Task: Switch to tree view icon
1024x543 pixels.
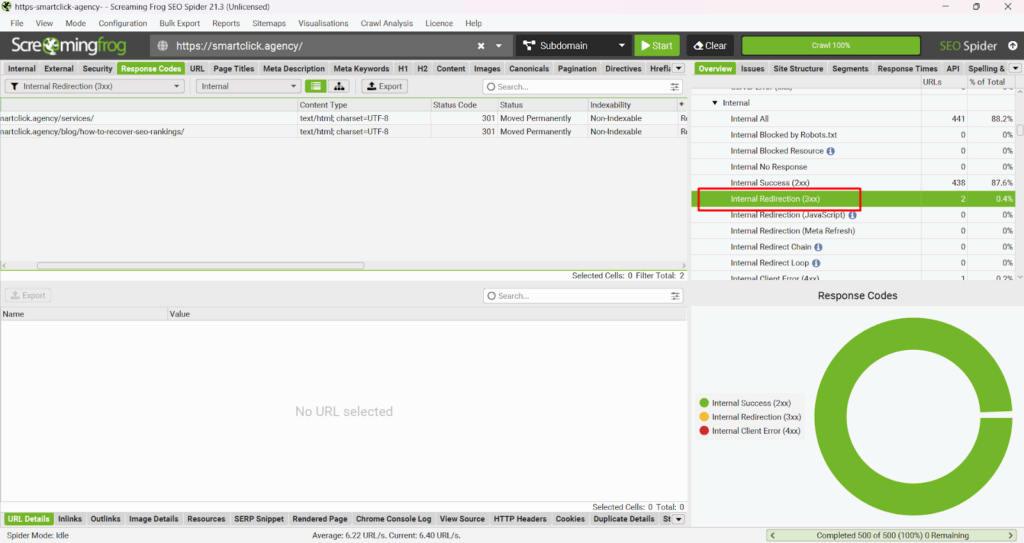Action: pyautogui.click(x=339, y=86)
